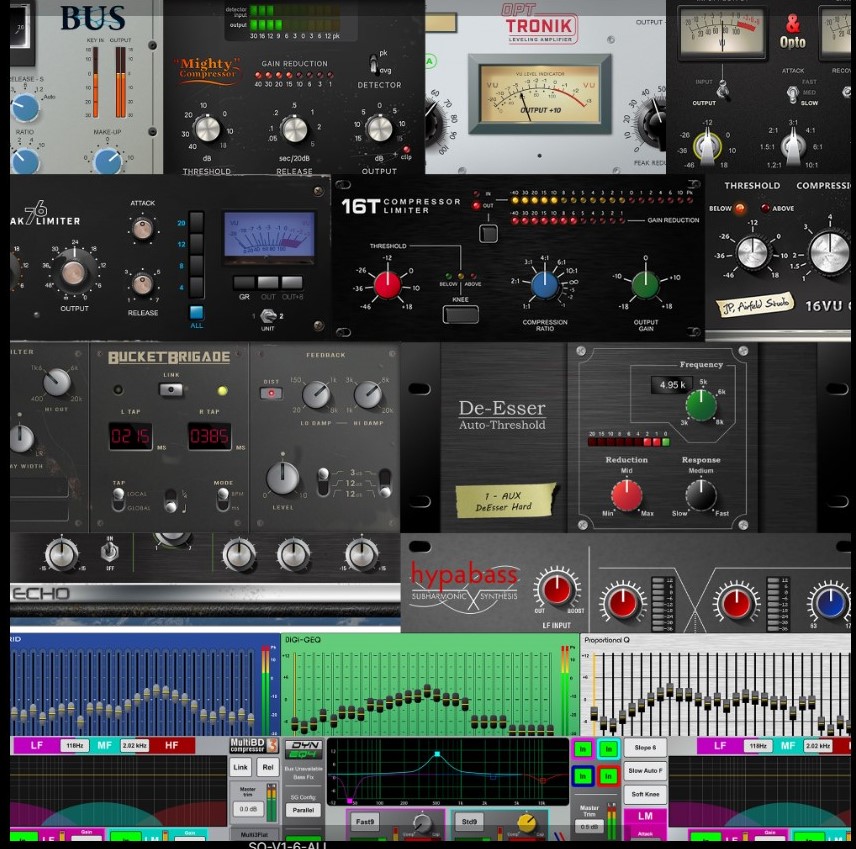Viewport: 856px width, 849px height.
Task: Click the Release knob on Mighty Compressor
Action: click(x=294, y=129)
